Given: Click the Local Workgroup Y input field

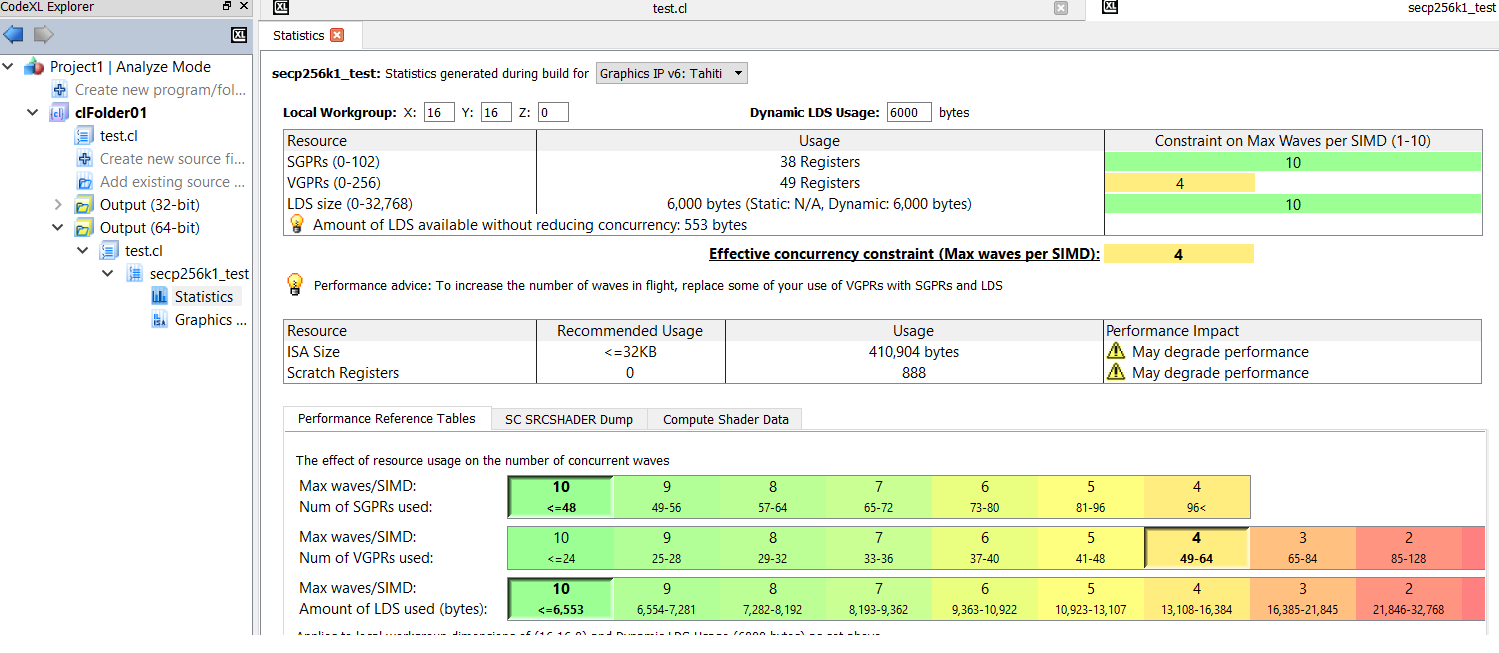Looking at the screenshot, I should click(496, 112).
